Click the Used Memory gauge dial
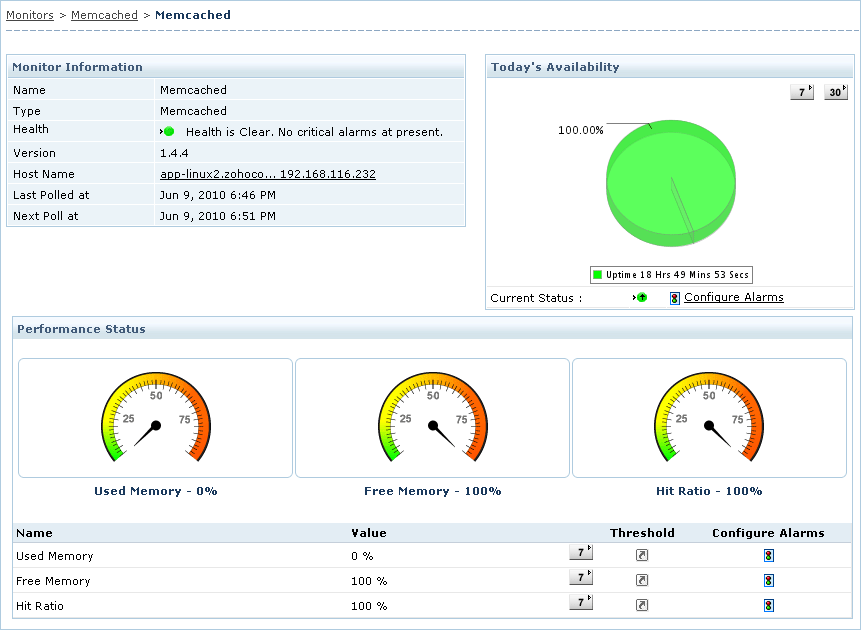The width and height of the screenshot is (861, 630). [156, 417]
